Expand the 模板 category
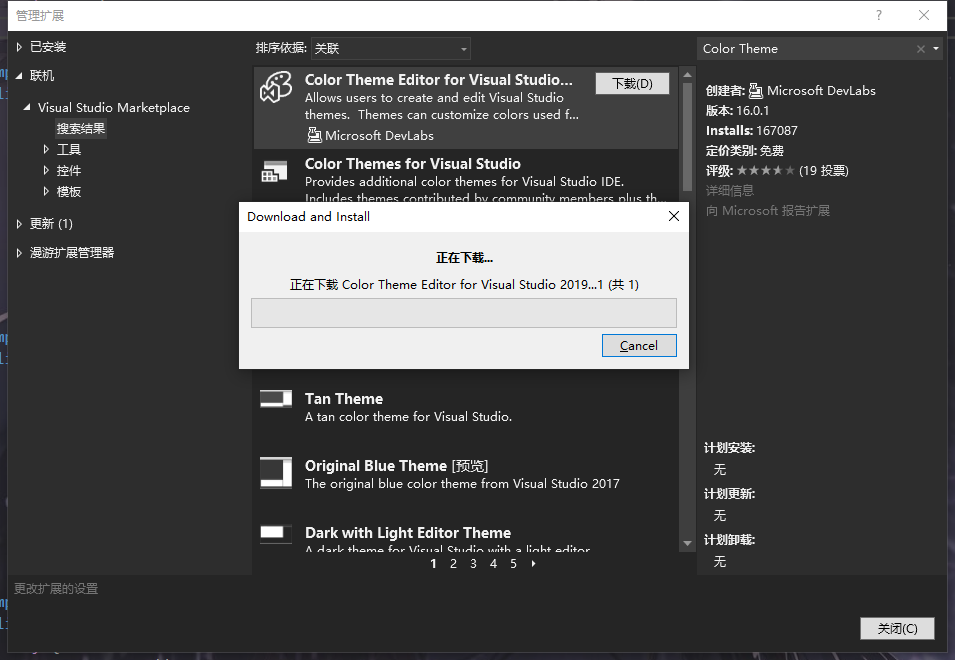This screenshot has width=955, height=660. [46, 191]
